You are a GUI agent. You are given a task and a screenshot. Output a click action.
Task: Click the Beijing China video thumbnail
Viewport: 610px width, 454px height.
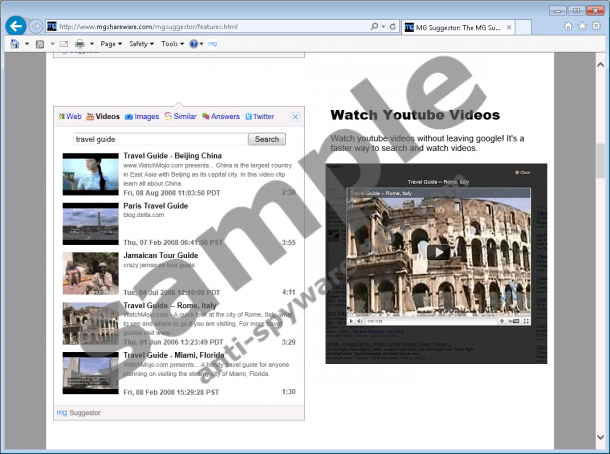90,173
